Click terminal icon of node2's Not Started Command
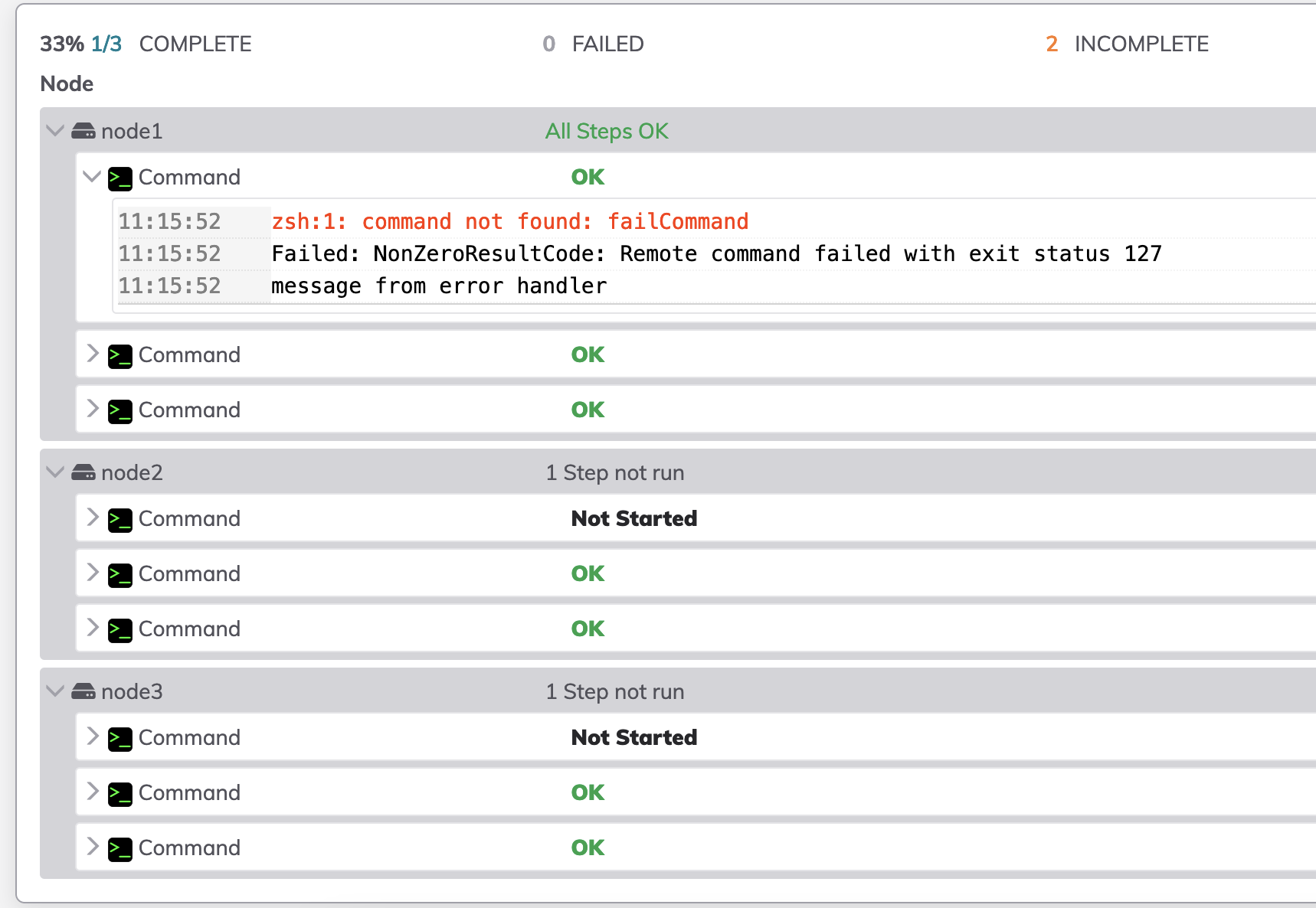This screenshot has height=908, width=1316. coord(120,520)
